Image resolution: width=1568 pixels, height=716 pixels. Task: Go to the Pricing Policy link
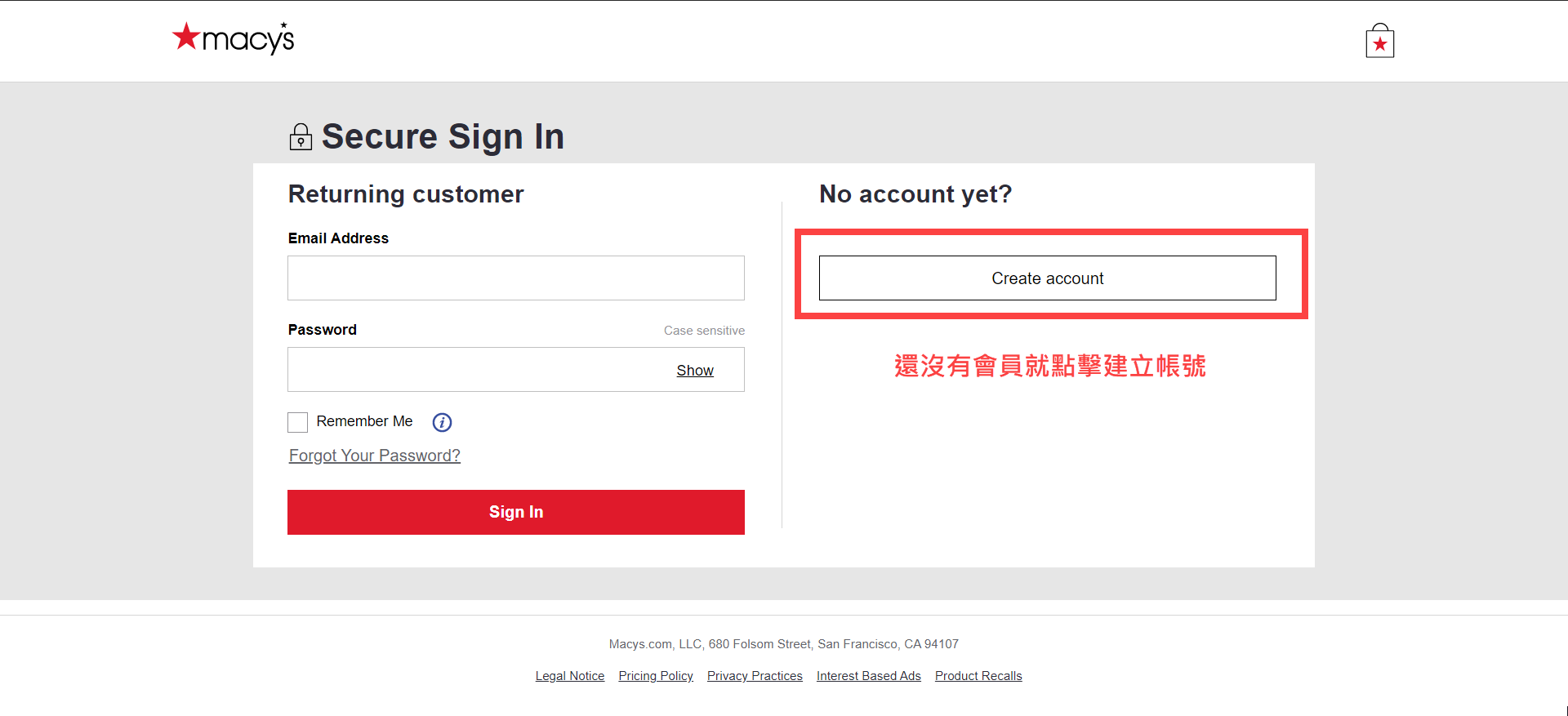(x=656, y=676)
